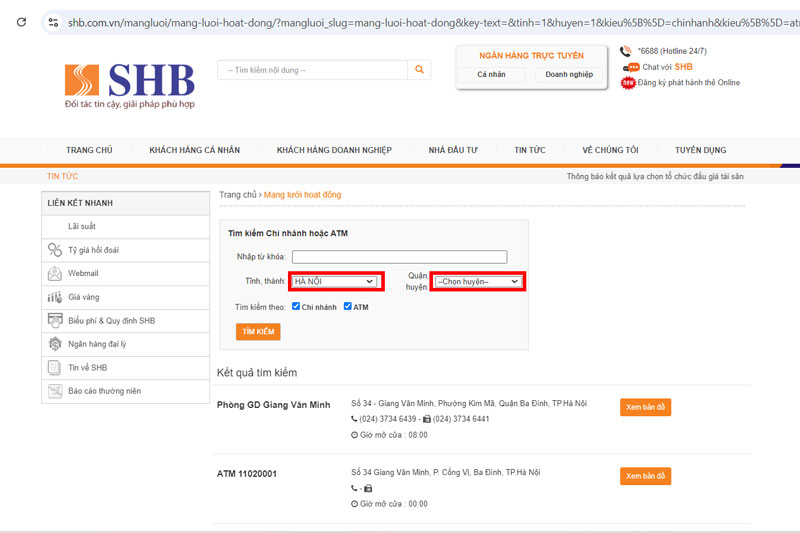The height and width of the screenshot is (533, 800).
Task: Open the Tỉnh, thành HÀ NỘI dropdown
Action: point(335,282)
